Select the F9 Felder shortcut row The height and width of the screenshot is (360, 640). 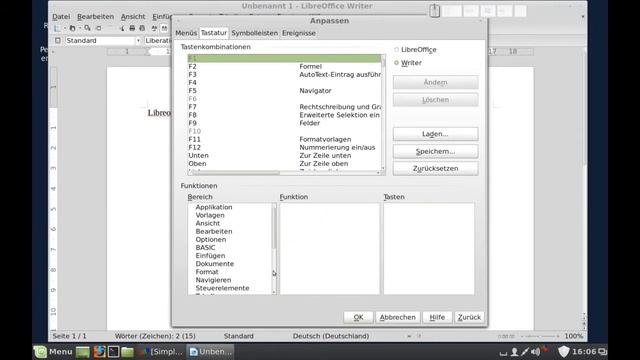point(284,123)
